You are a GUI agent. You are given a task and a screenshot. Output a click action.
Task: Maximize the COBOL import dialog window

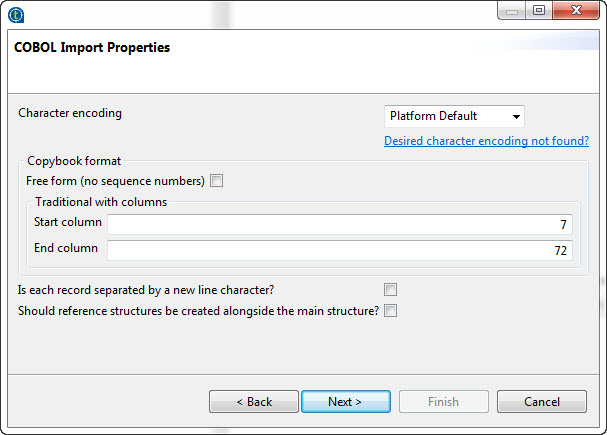tap(538, 11)
